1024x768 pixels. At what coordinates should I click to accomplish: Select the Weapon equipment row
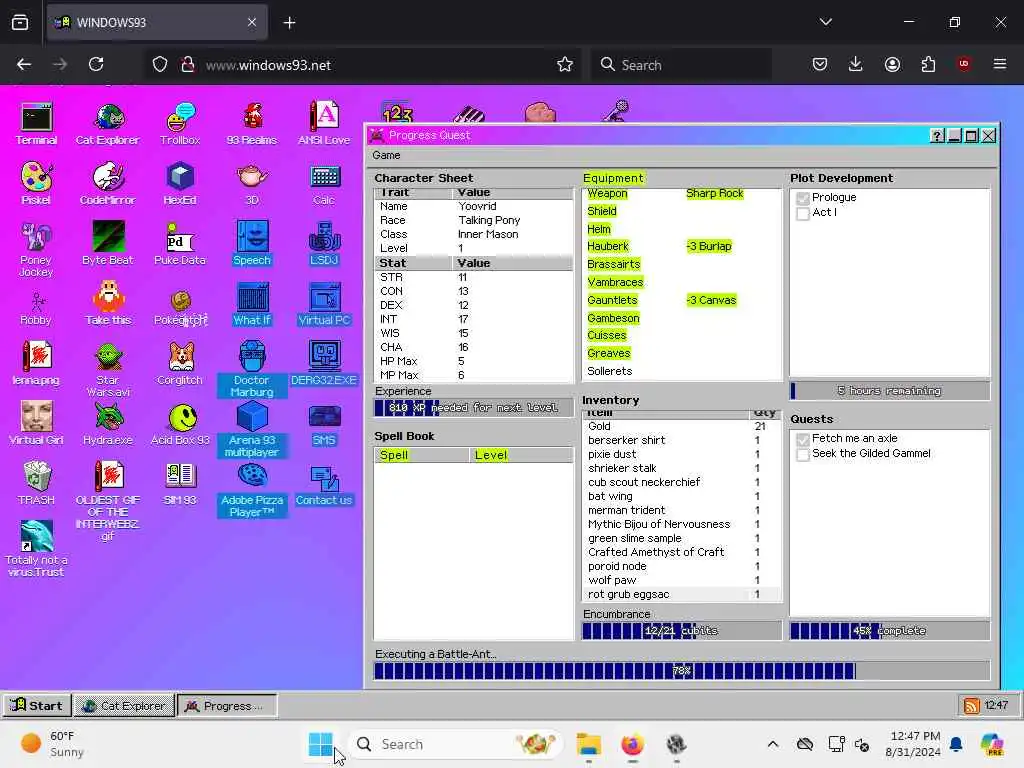tap(681, 193)
